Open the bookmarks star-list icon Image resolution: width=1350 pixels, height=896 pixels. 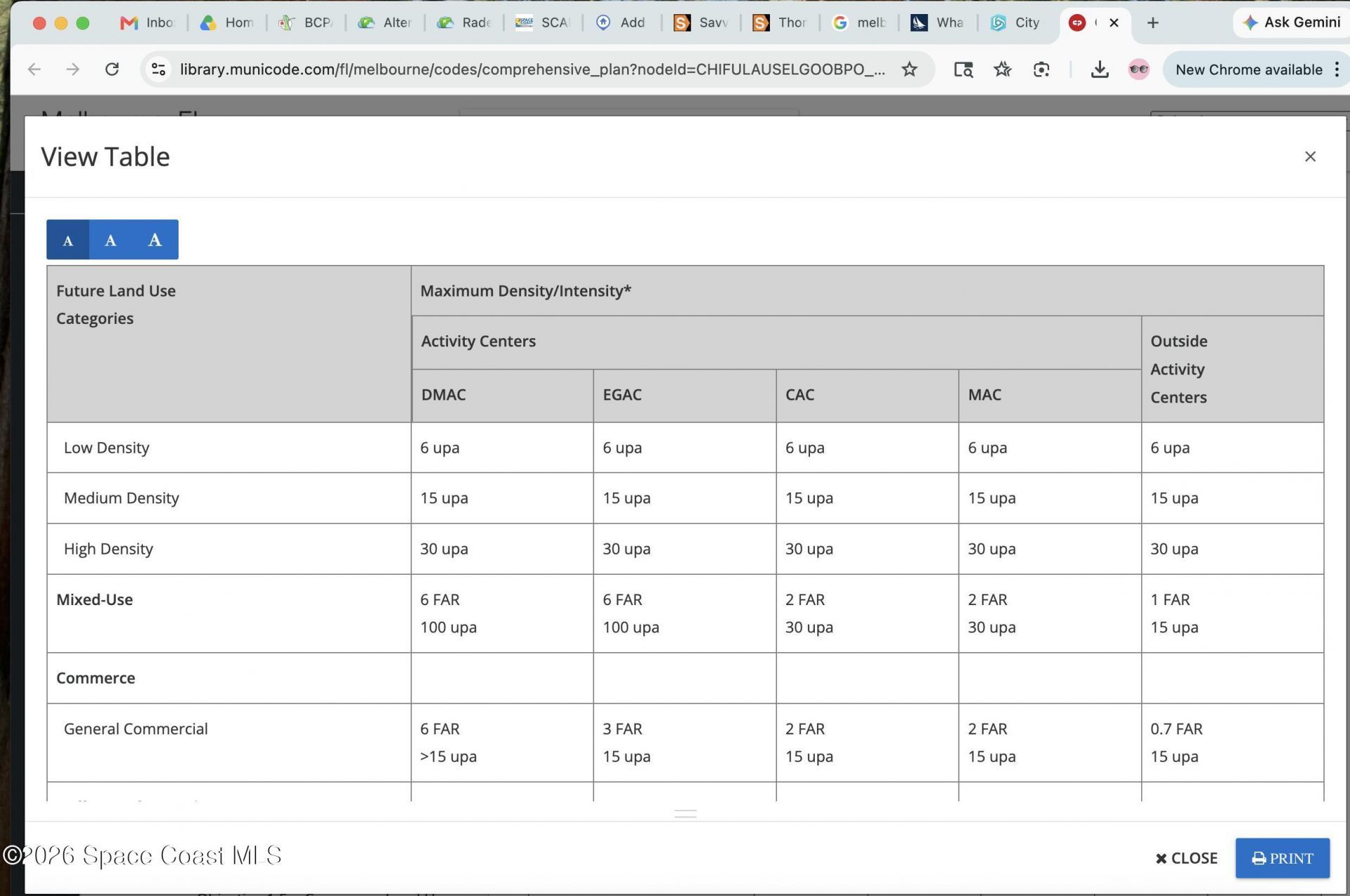(x=1003, y=69)
